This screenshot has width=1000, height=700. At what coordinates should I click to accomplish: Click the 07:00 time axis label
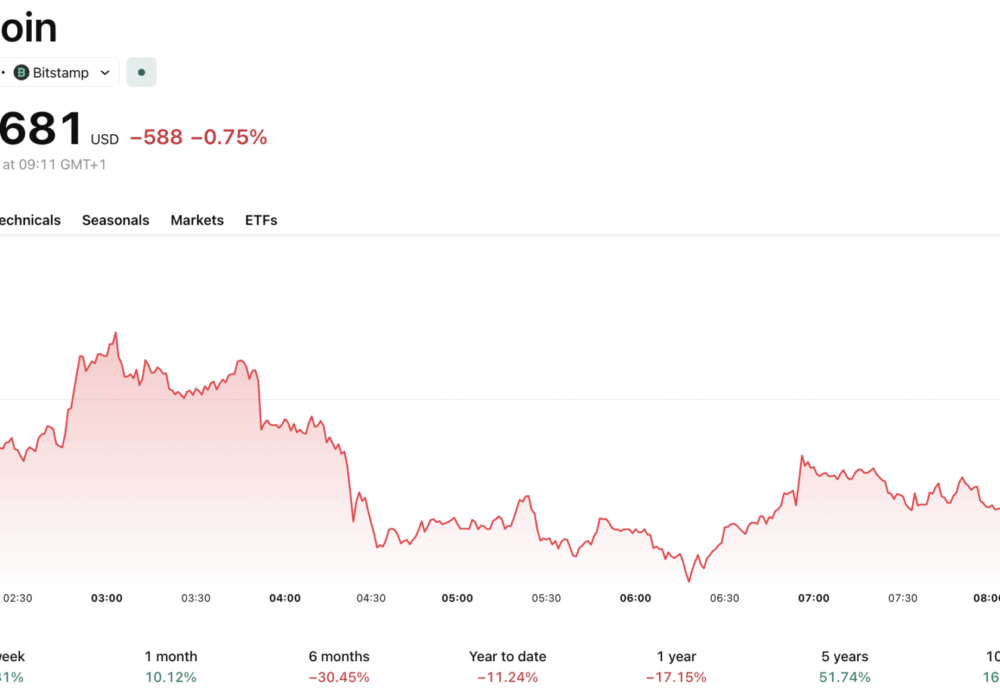813,598
